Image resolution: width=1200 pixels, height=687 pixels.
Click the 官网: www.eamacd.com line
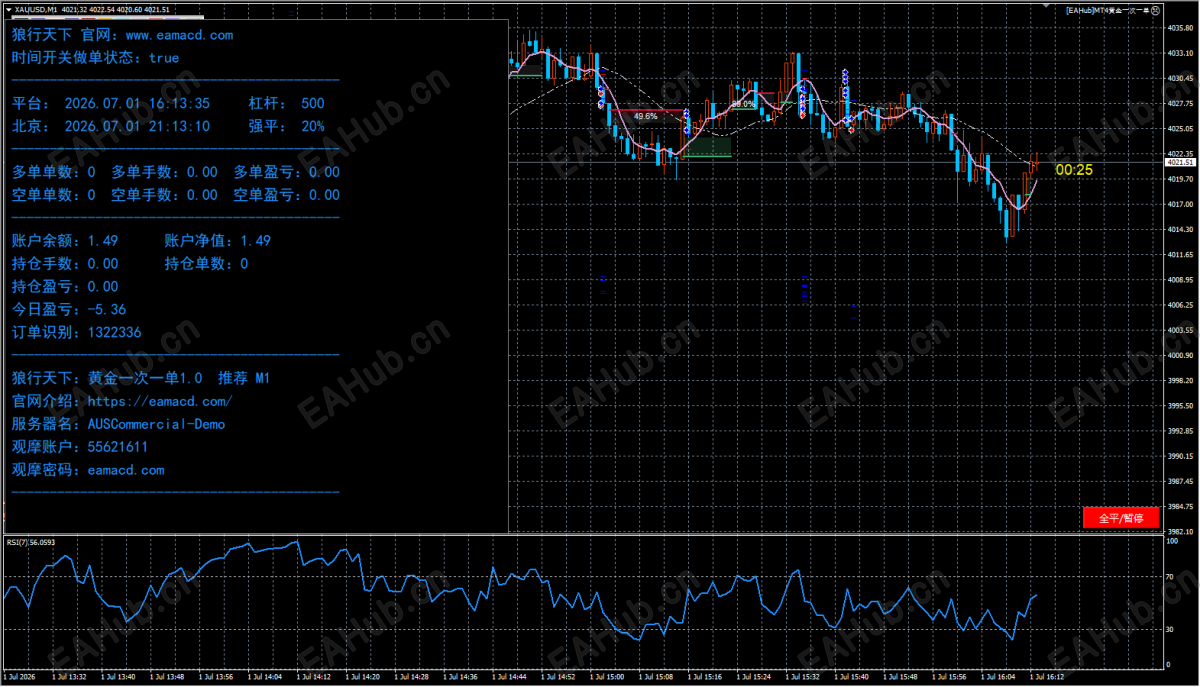(157, 35)
